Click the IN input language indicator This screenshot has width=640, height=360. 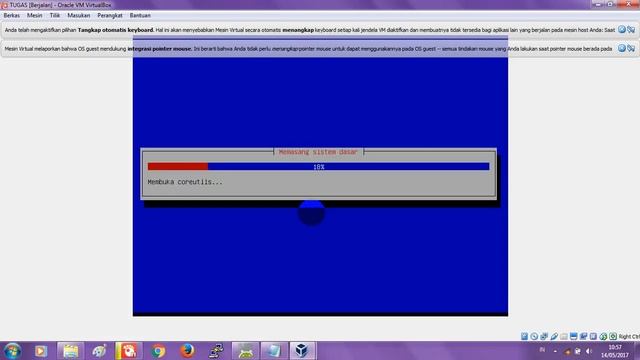pyautogui.click(x=542, y=350)
